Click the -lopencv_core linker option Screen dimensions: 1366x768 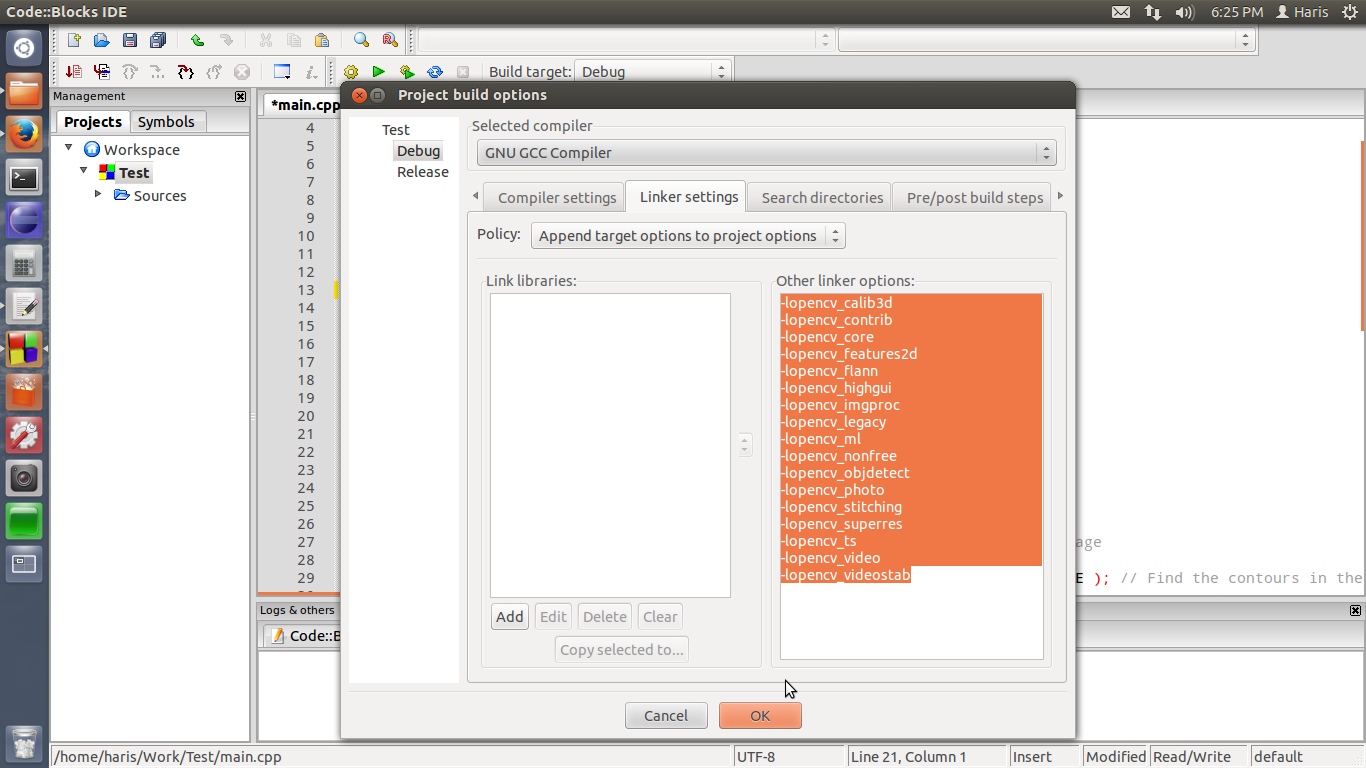point(828,337)
